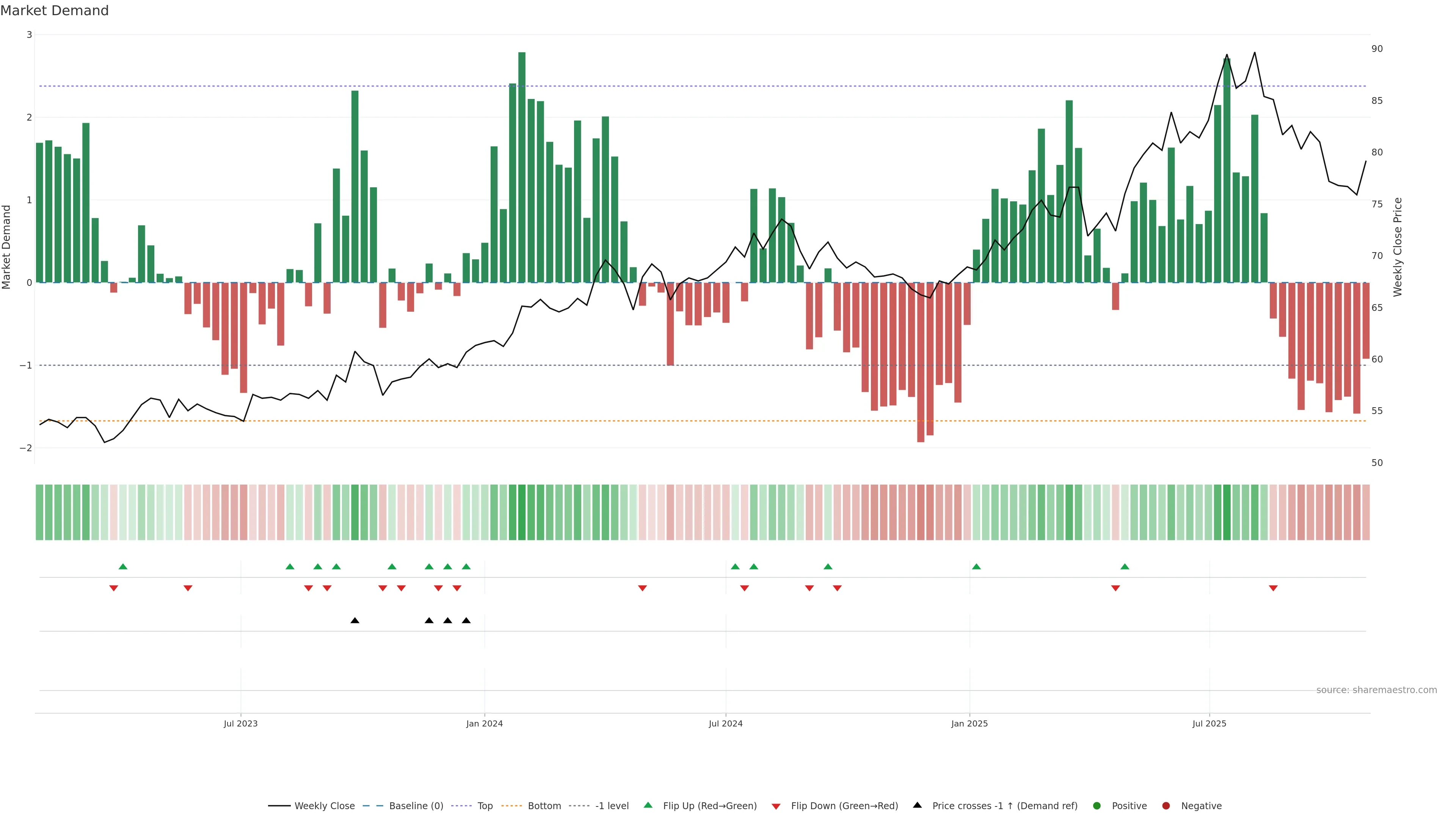Click black Price crosses -1 triangle in legend
The height and width of the screenshot is (819, 1456).
click(x=917, y=805)
